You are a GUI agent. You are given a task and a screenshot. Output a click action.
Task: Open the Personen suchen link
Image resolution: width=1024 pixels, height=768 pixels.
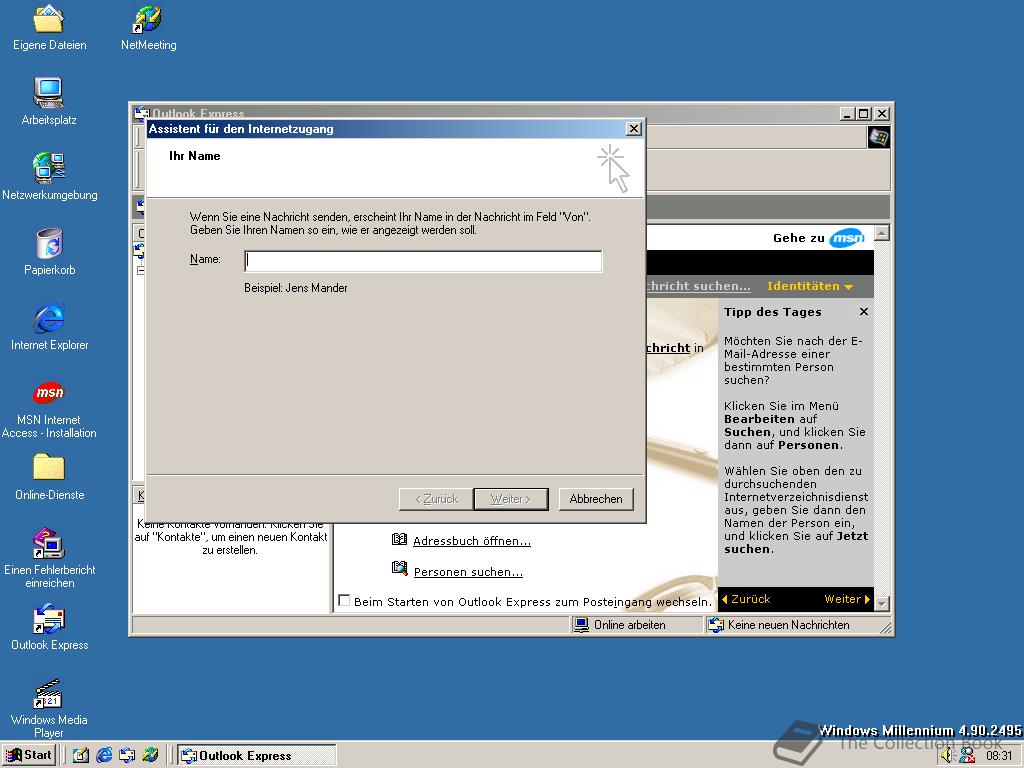click(468, 572)
